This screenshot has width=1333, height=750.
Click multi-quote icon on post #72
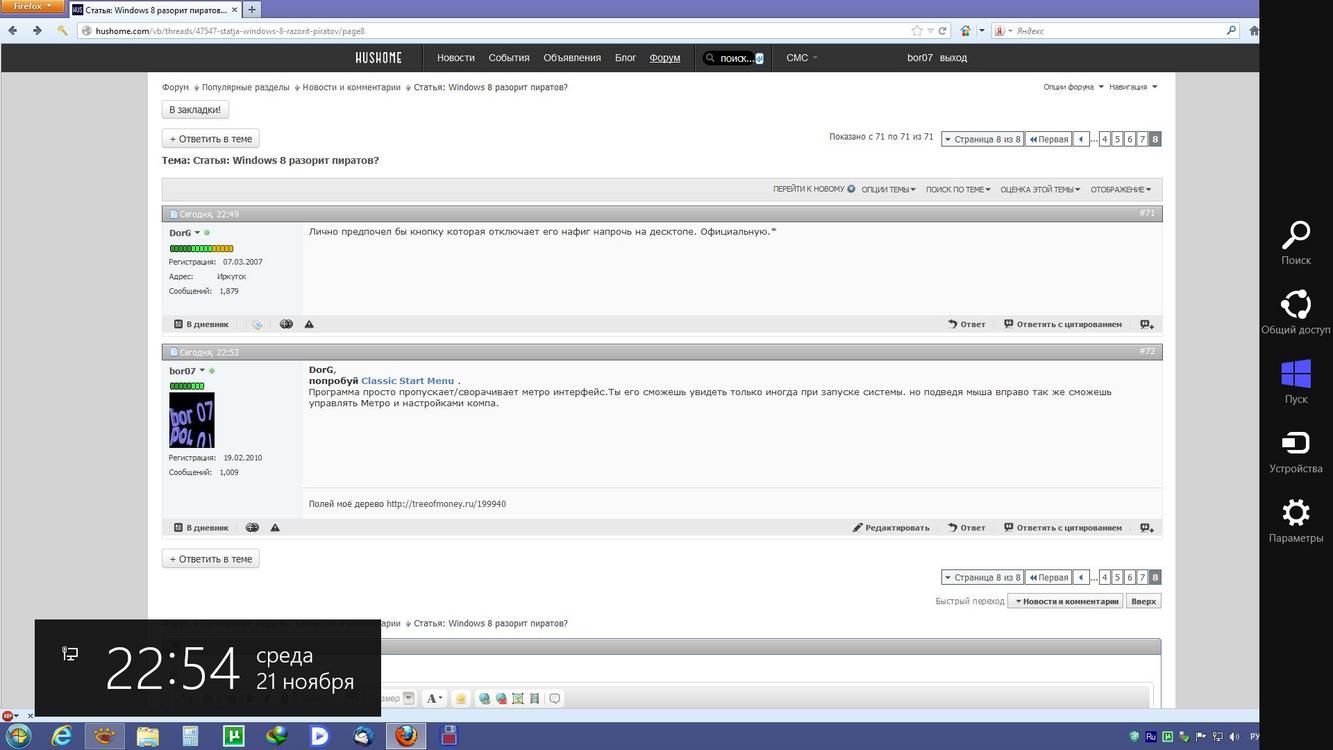1147,528
